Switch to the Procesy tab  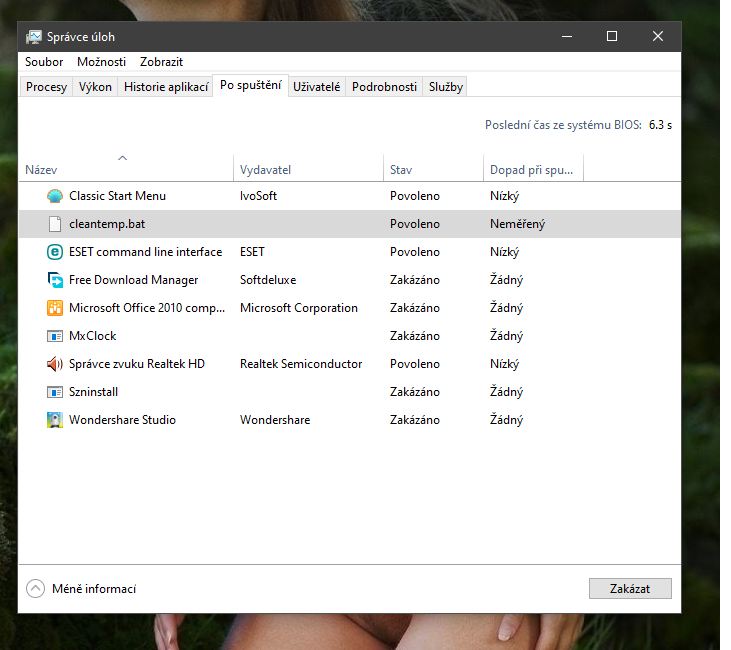point(46,87)
